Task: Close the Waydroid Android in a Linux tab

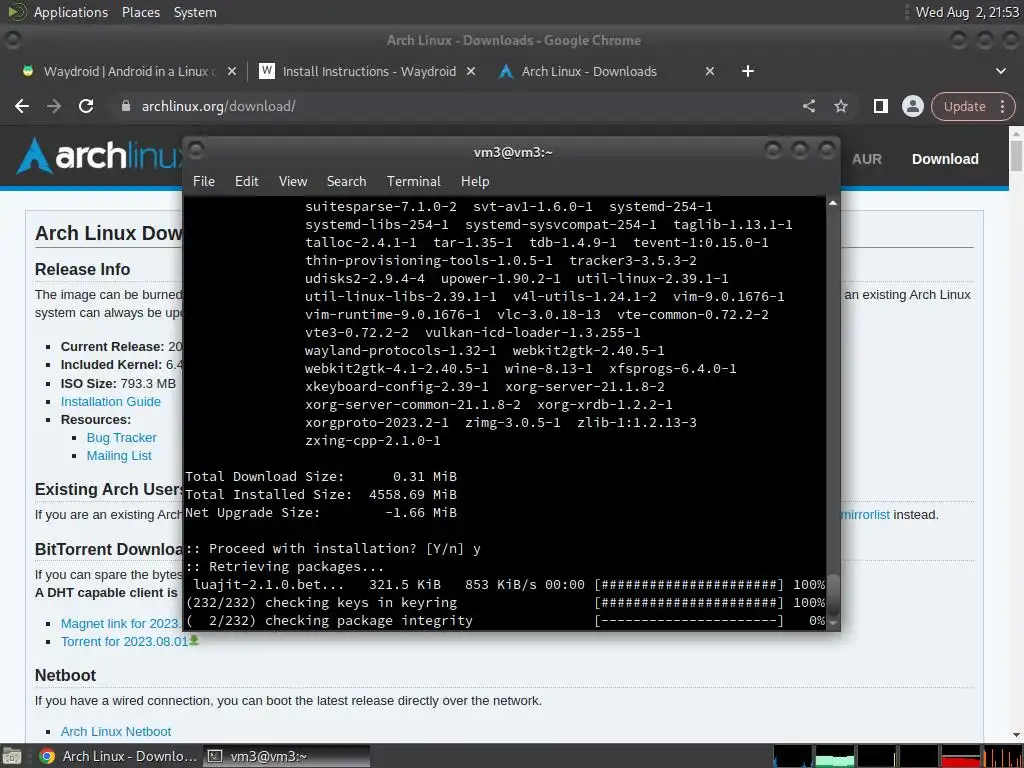Action: pyautogui.click(x=232, y=71)
